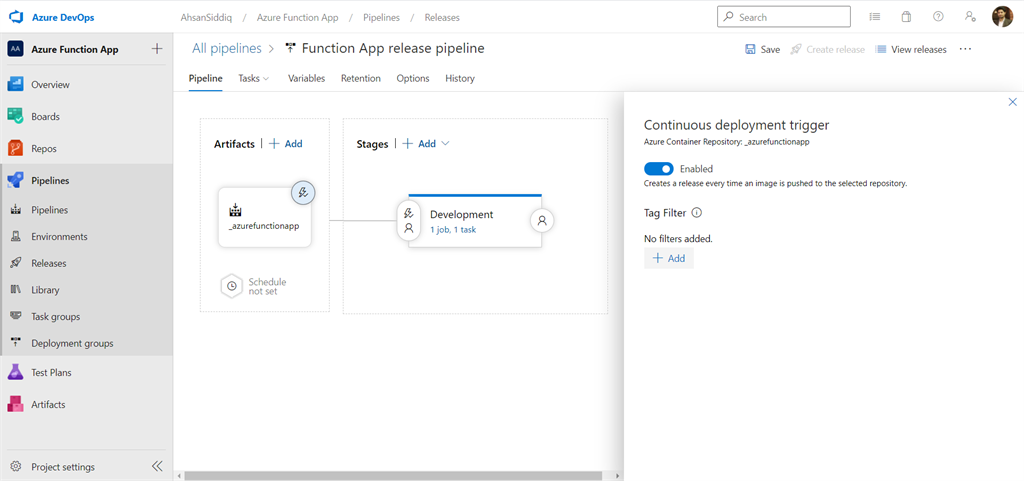Expand the Stages Add dropdown arrow
1024x481 pixels.
(445, 144)
